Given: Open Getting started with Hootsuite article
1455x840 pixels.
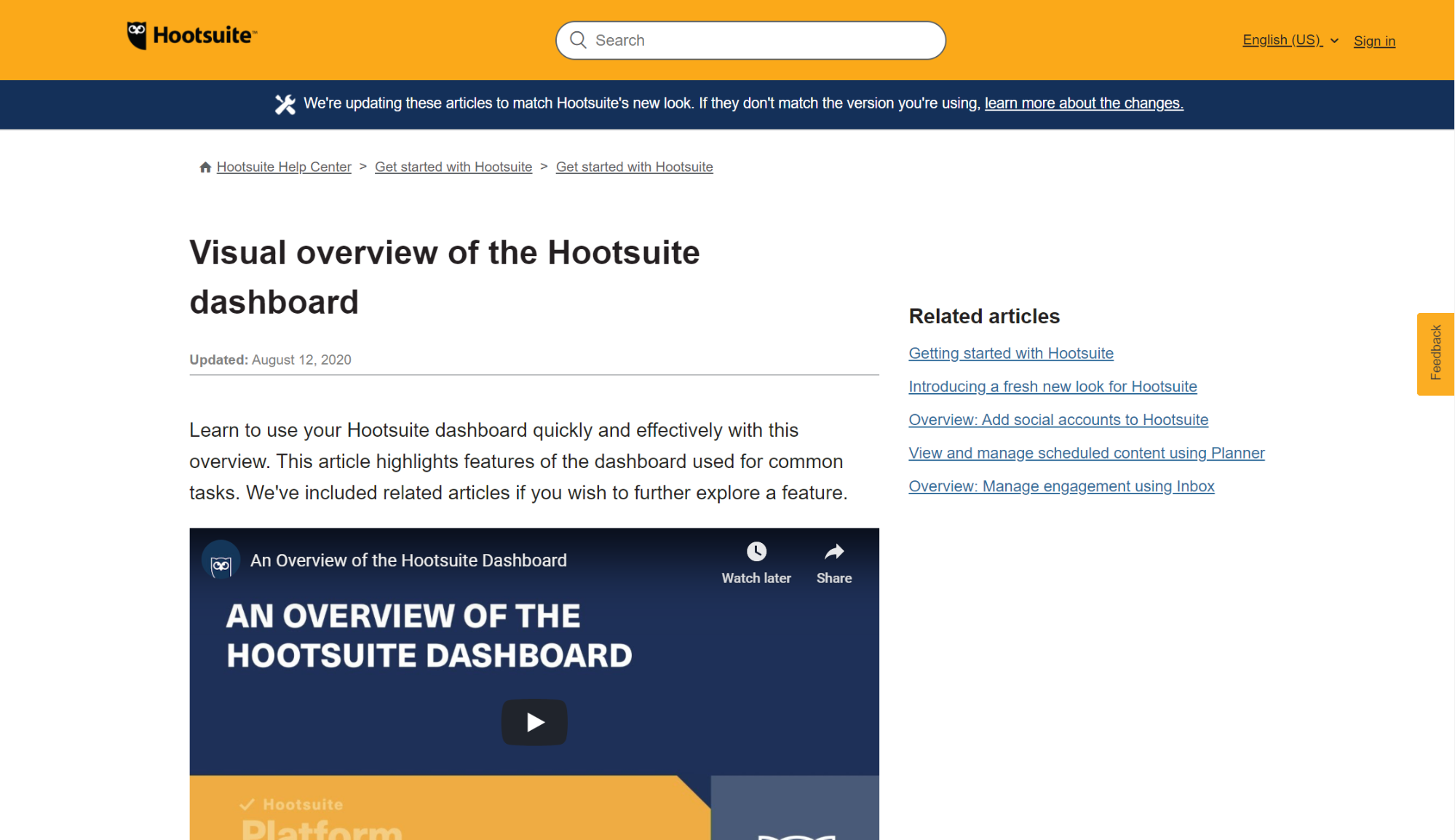Looking at the screenshot, I should click(x=1009, y=352).
